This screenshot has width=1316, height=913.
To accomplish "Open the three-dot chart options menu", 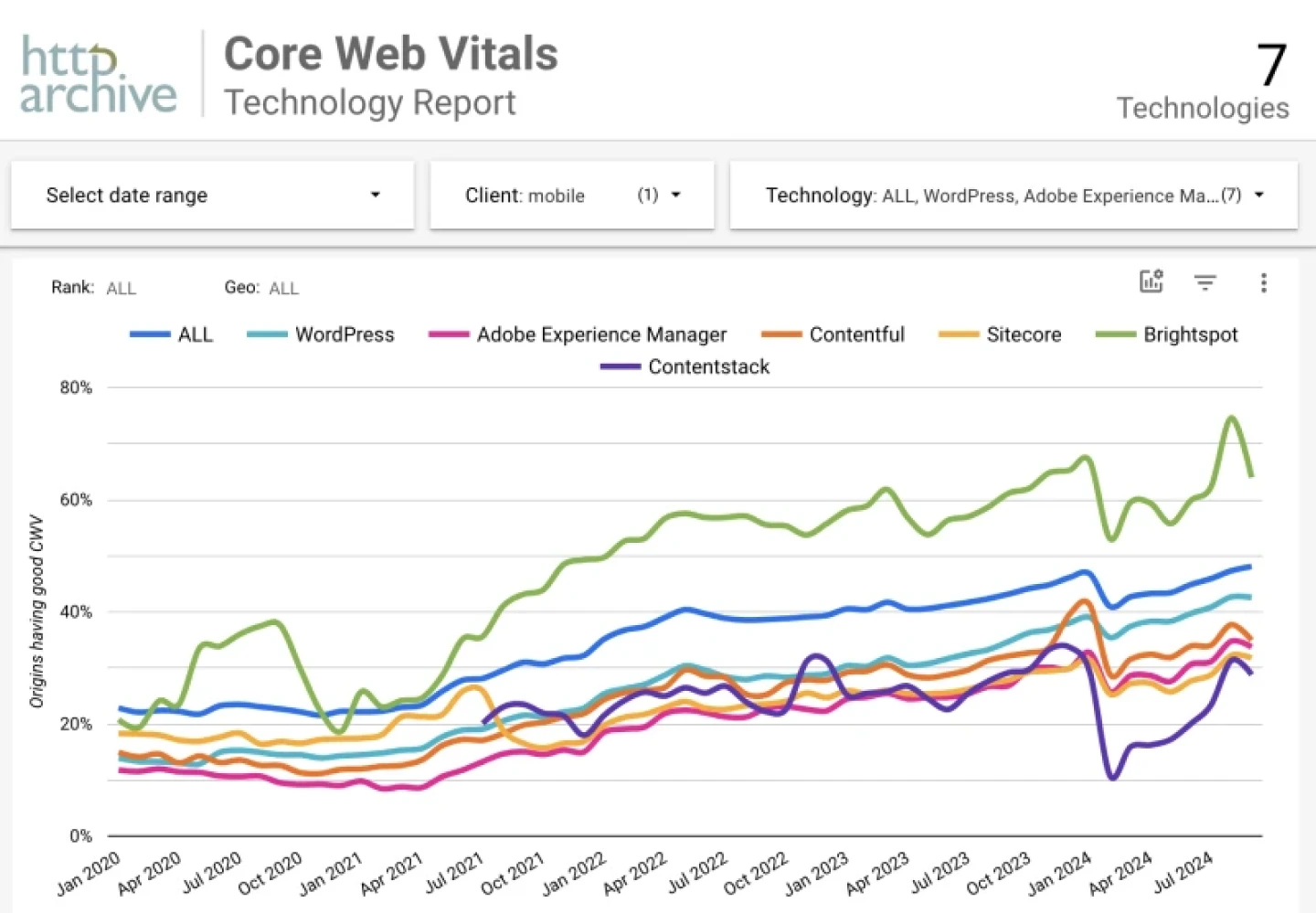I will click(1263, 282).
